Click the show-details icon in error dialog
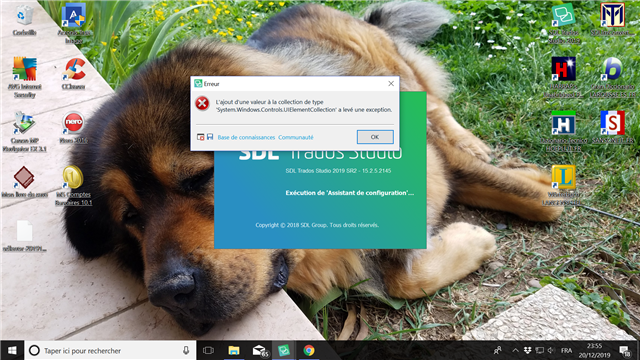 tap(200, 137)
